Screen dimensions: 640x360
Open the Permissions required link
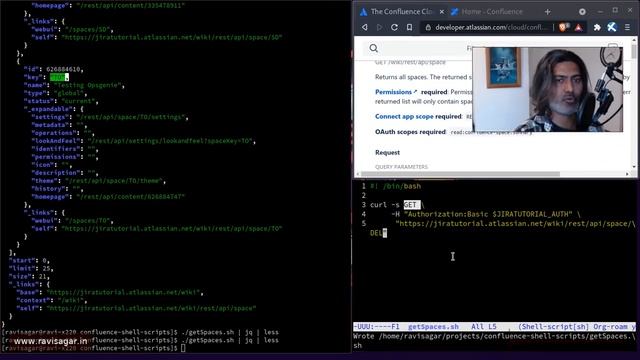tap(396, 92)
